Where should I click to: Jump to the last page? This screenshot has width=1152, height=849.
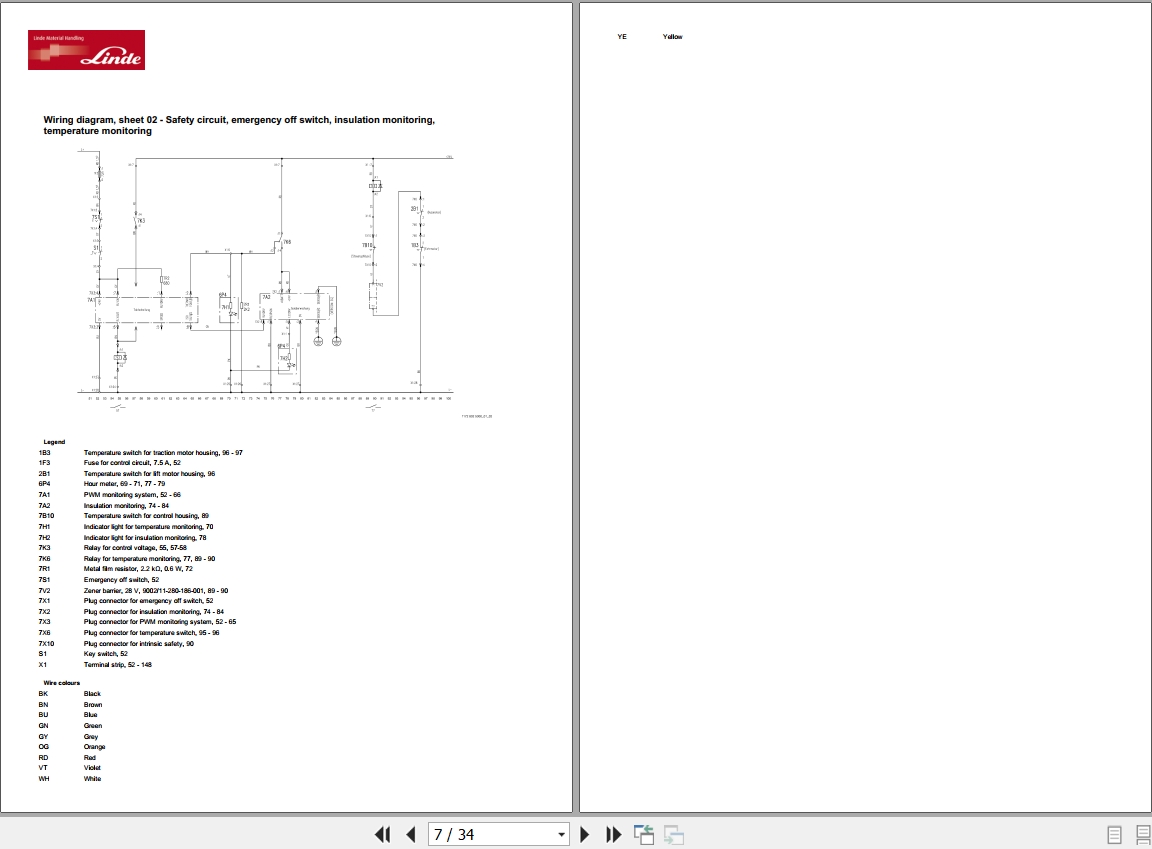point(613,834)
